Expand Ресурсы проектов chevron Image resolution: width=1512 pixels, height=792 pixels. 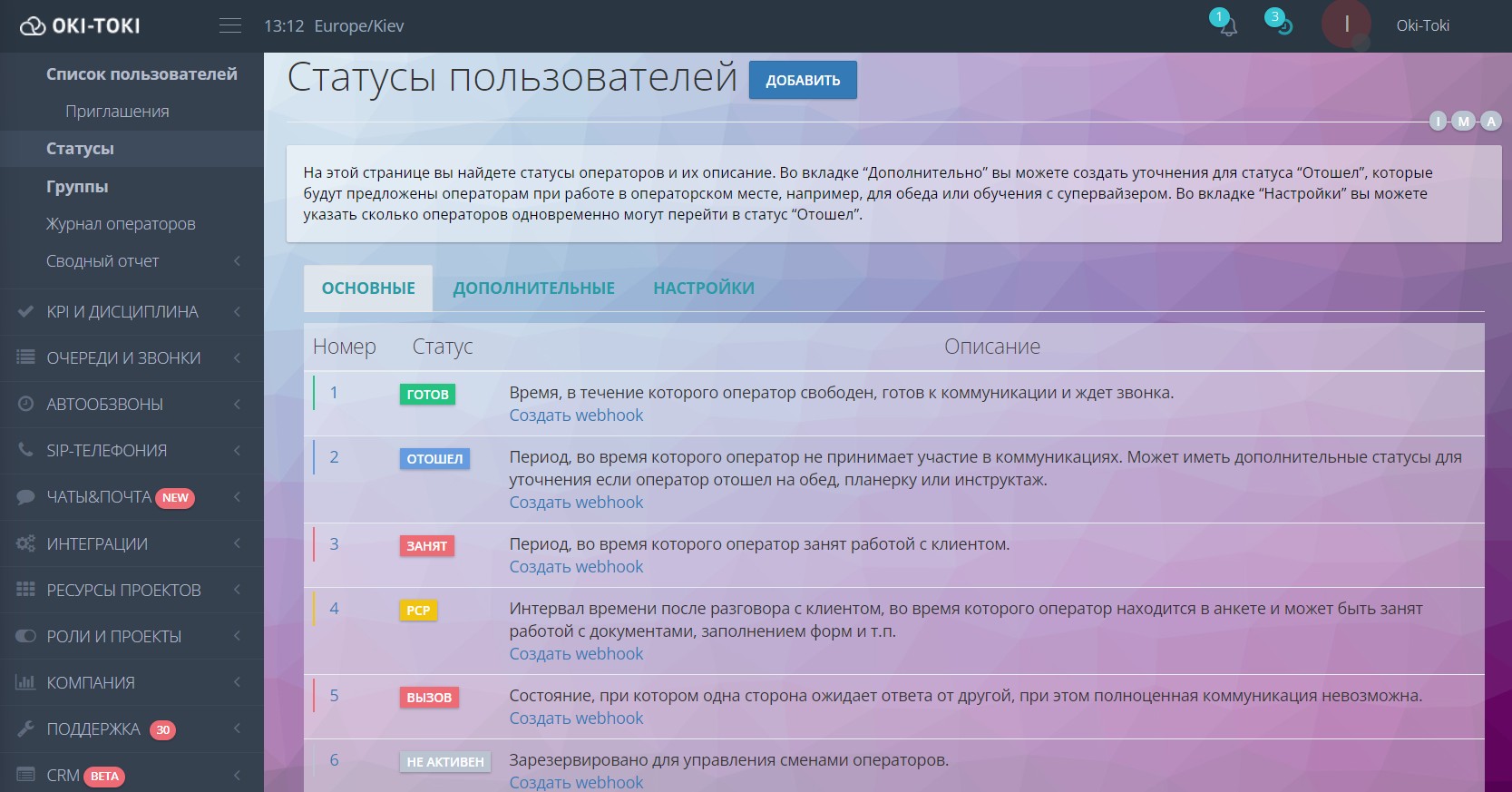[x=237, y=590]
